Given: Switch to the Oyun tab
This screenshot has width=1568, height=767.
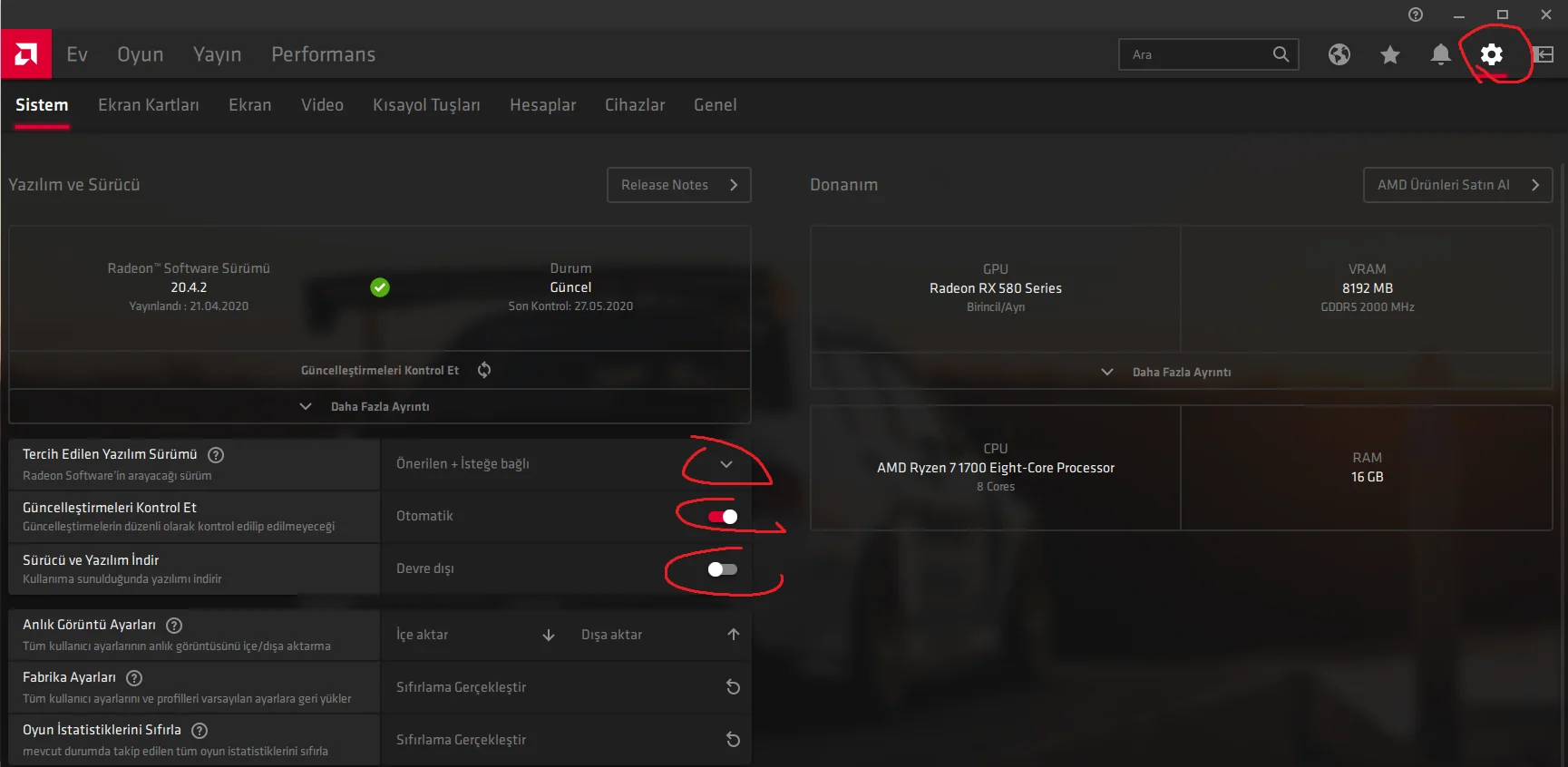Looking at the screenshot, I should [141, 54].
